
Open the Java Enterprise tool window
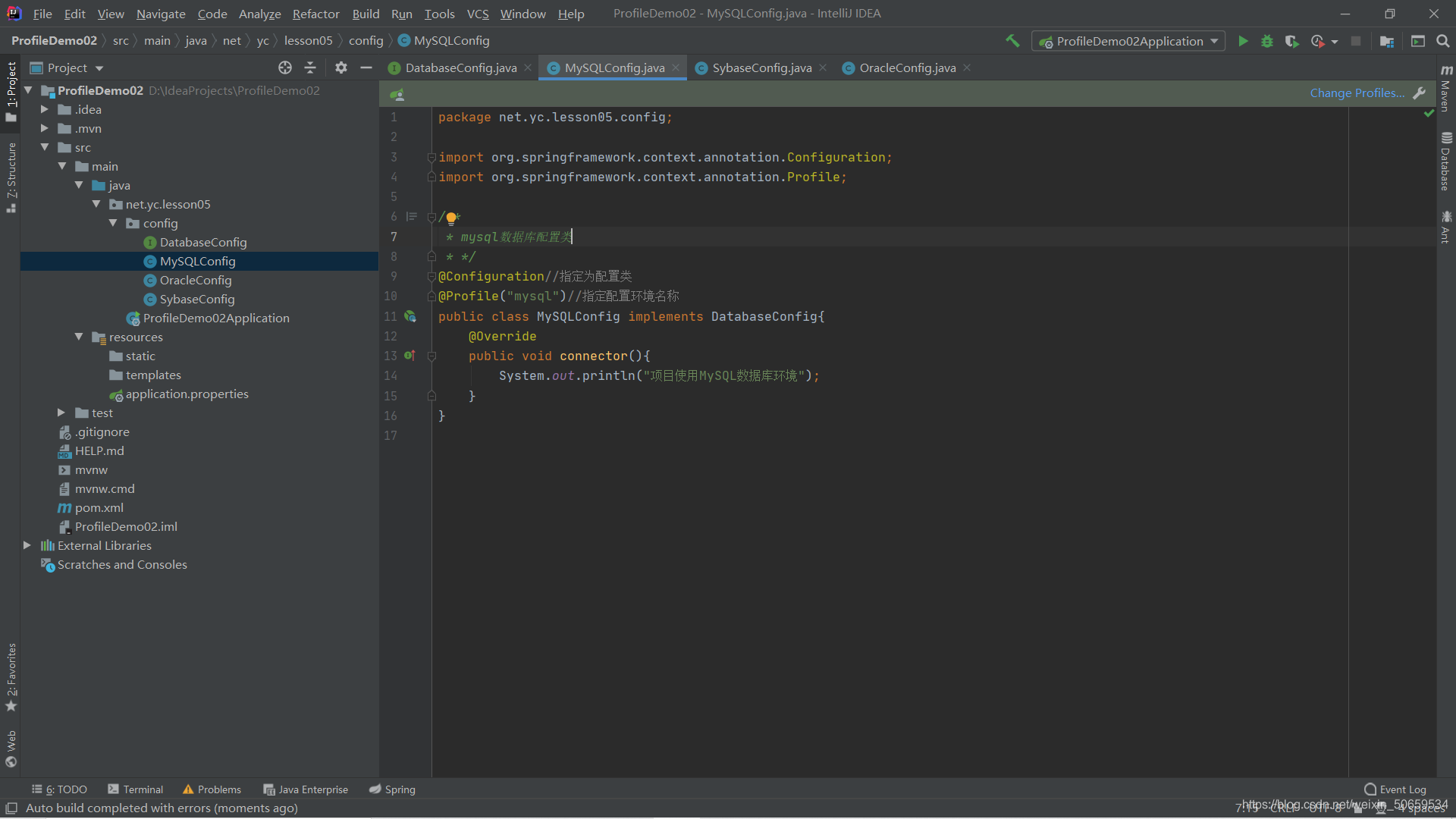(x=306, y=789)
